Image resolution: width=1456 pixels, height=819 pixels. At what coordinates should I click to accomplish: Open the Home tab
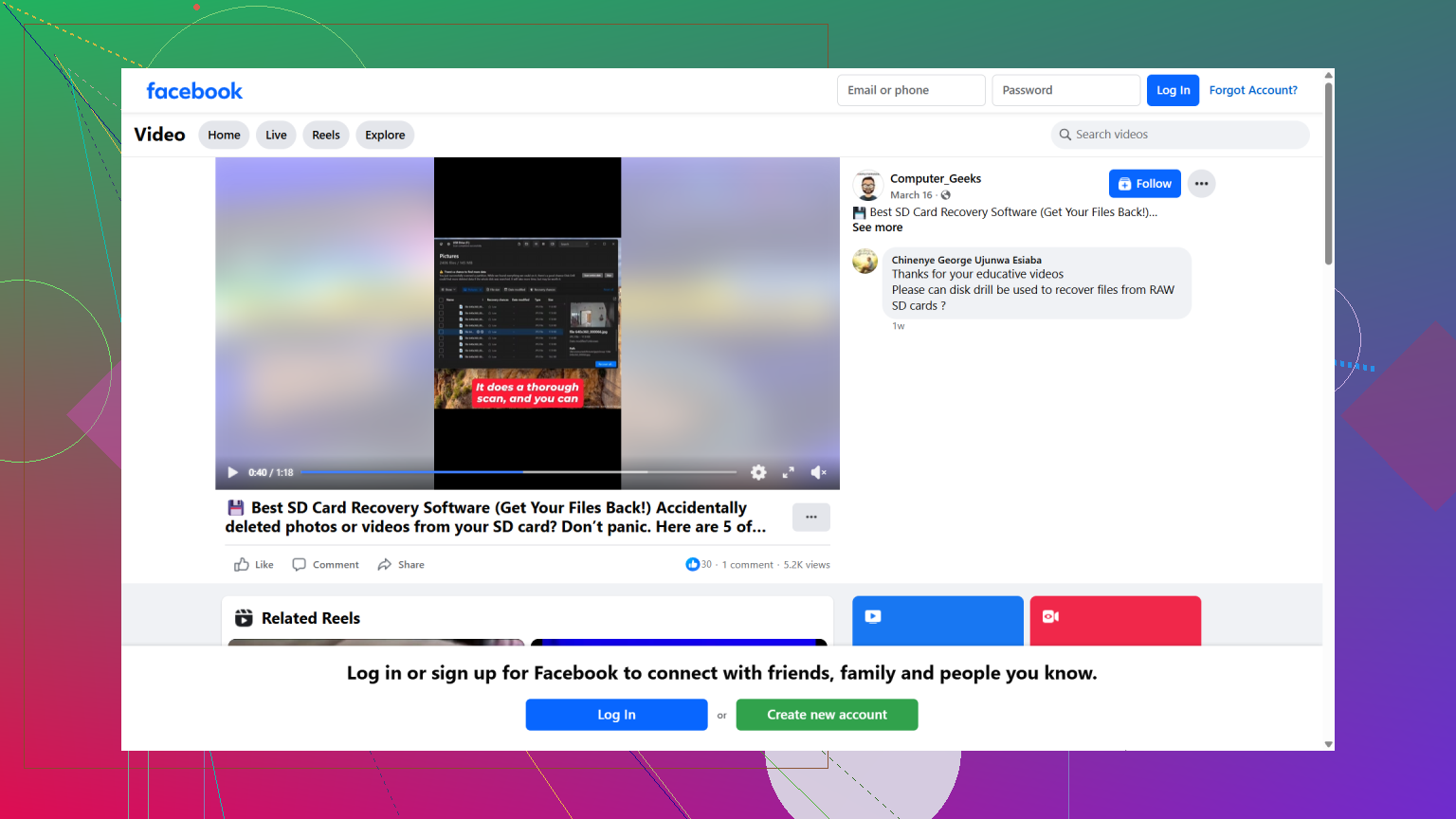(224, 135)
